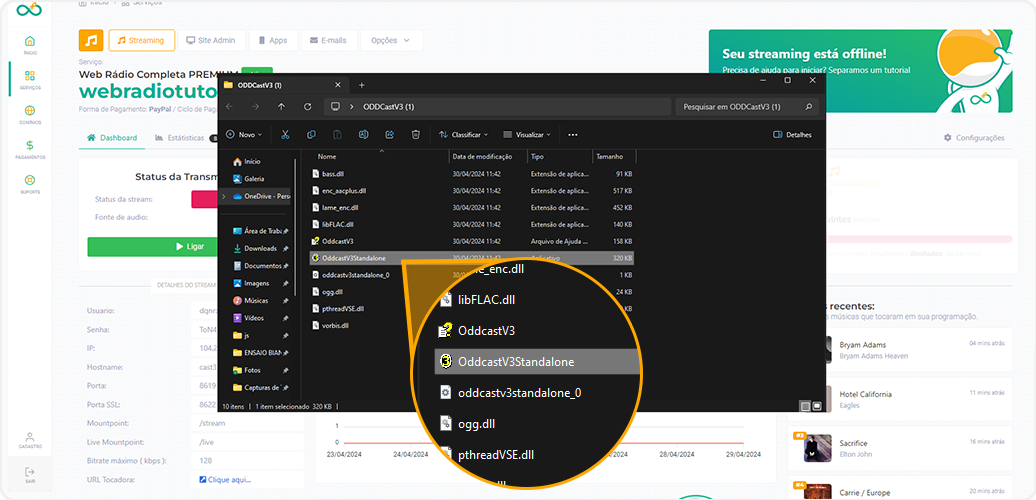This screenshot has width=1036, height=500.
Task: Open the Estatísticas tab
Action: pyautogui.click(x=180, y=138)
